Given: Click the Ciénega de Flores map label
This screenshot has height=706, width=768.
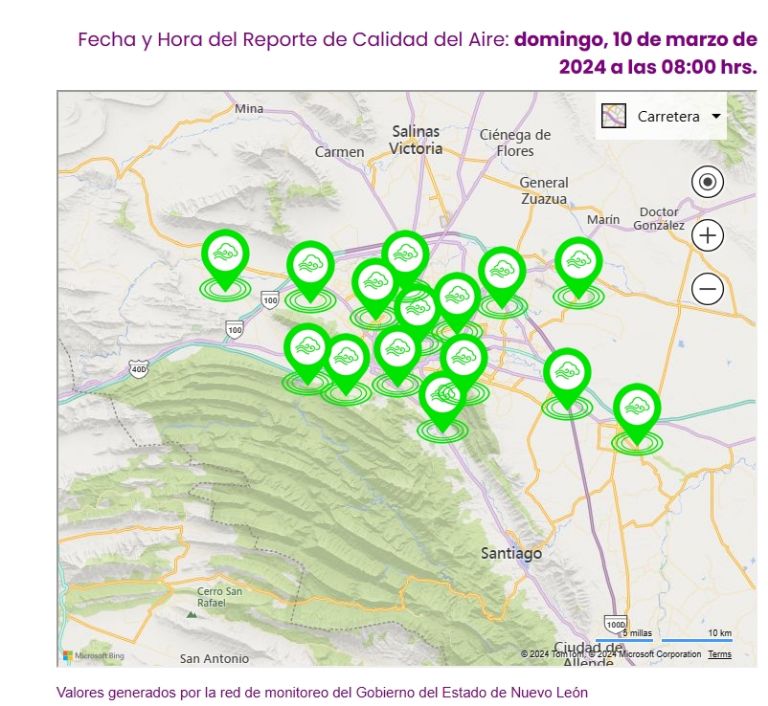Looking at the screenshot, I should click(515, 143).
